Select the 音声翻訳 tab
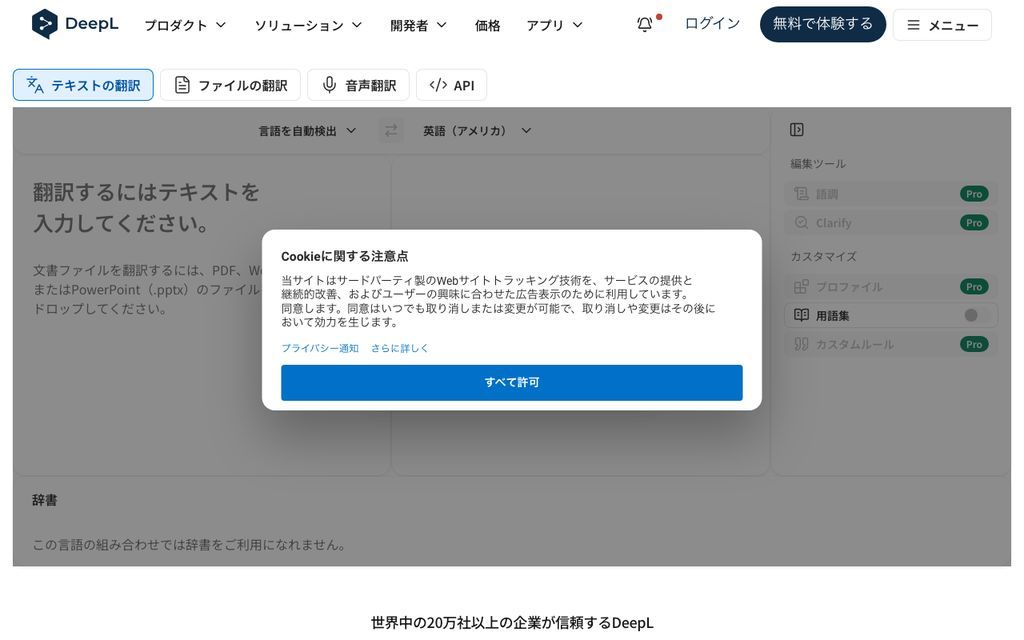Viewport: 1024px width, 640px height. pos(358,85)
